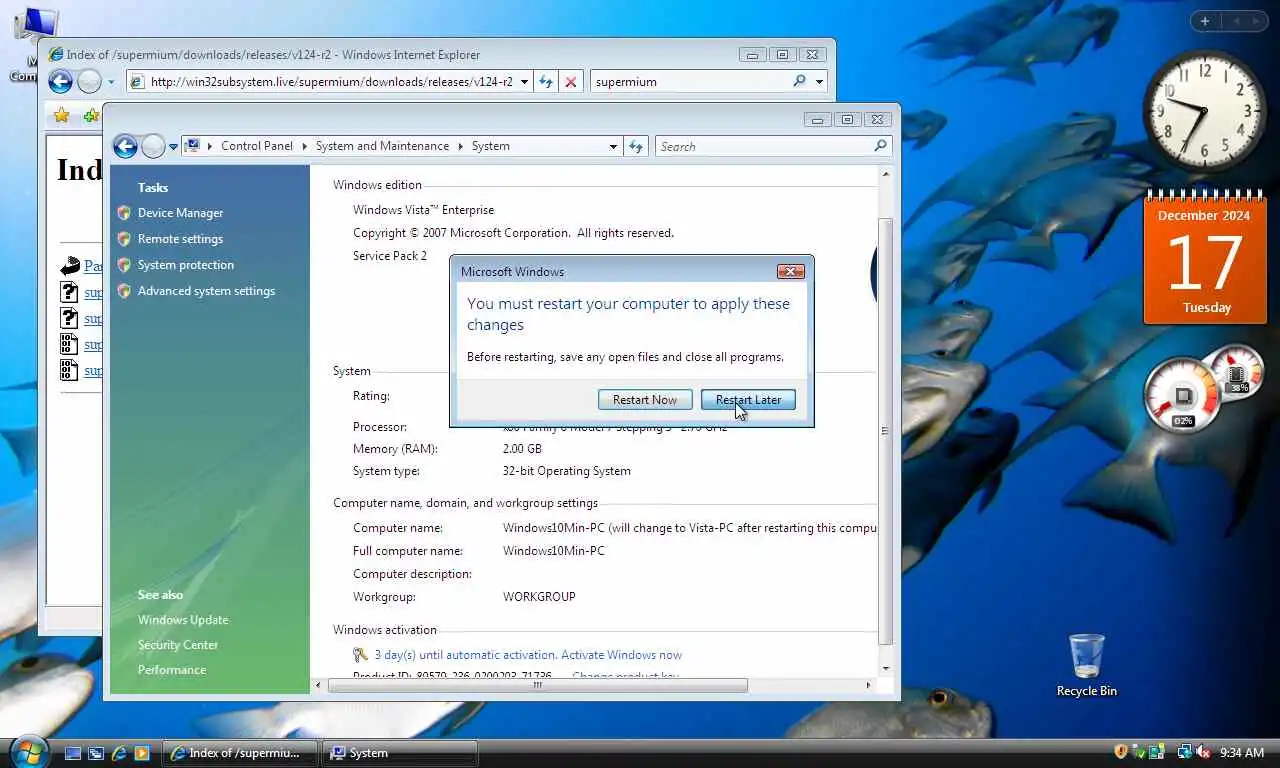The image size is (1280, 768).
Task: Select Control Panel in breadcrumb
Action: pyautogui.click(x=257, y=146)
